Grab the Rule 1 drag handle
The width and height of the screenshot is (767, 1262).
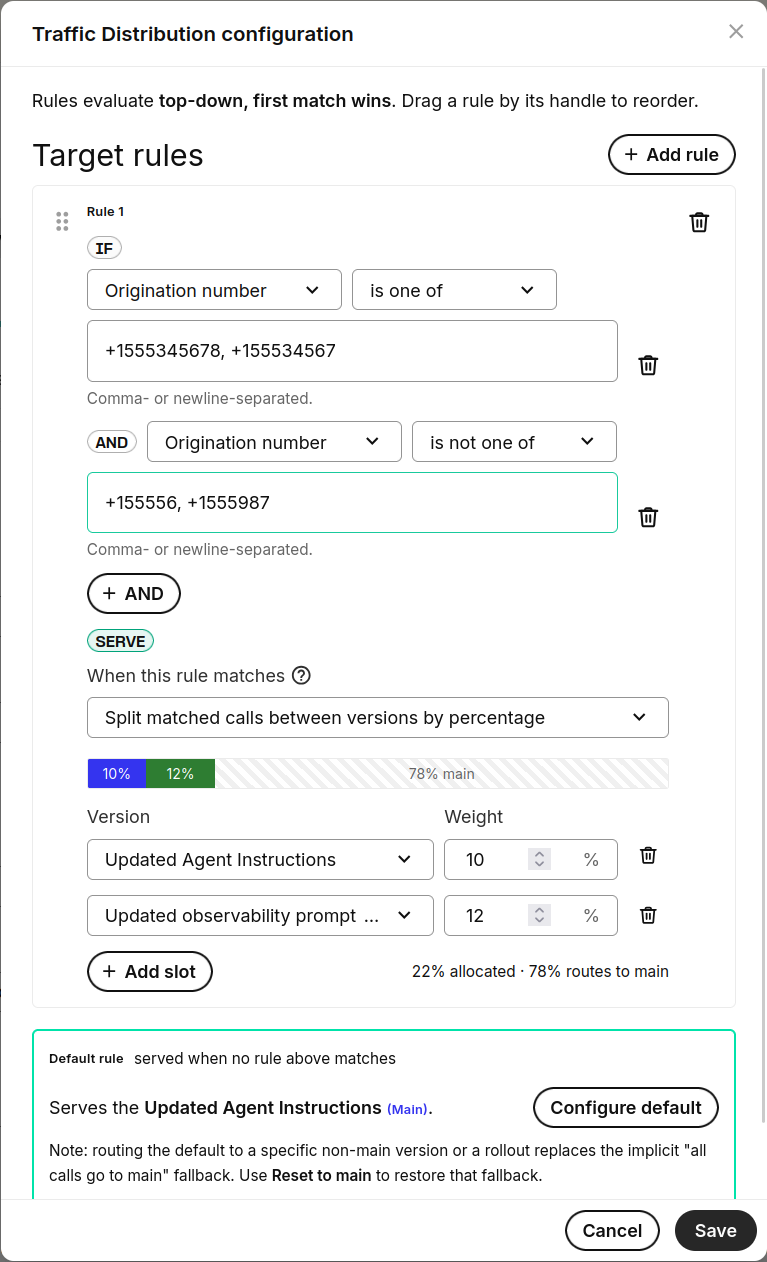pos(62,221)
